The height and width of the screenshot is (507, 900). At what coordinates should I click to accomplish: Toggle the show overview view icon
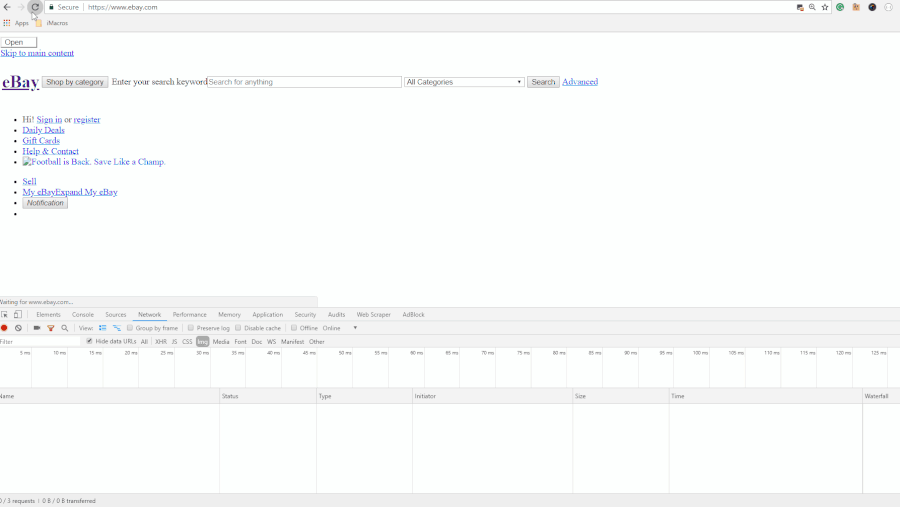(x=117, y=328)
